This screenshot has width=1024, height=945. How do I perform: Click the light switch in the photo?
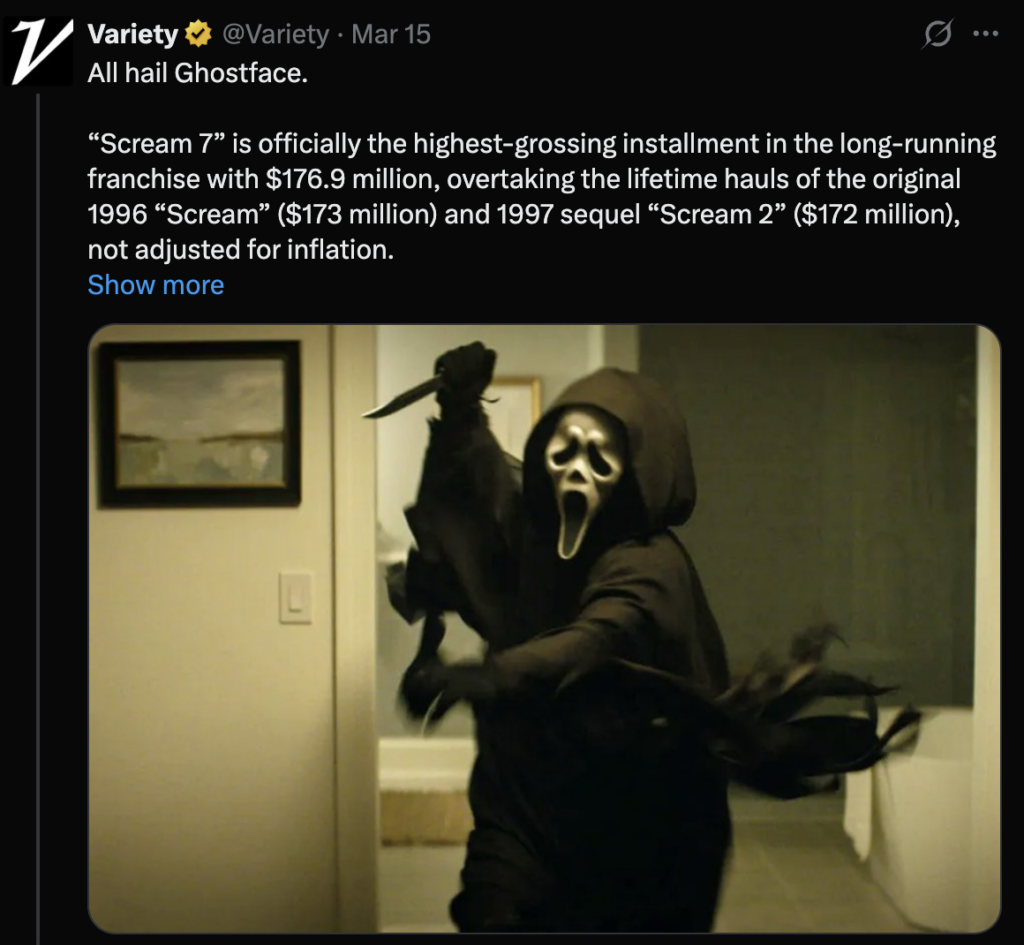pos(295,598)
